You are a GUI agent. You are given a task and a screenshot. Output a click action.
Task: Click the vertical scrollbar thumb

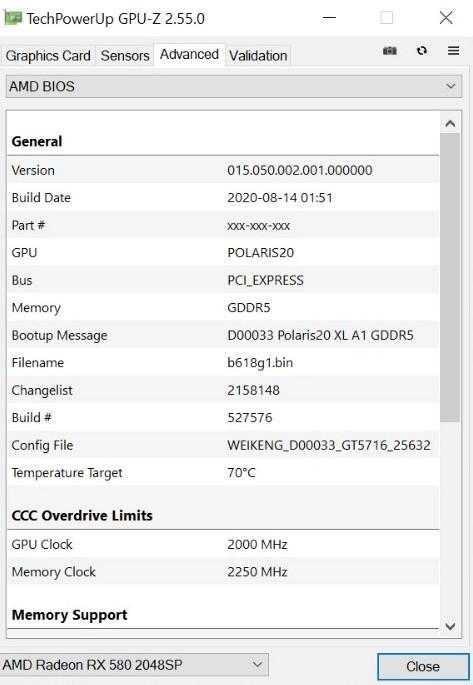[x=450, y=277]
